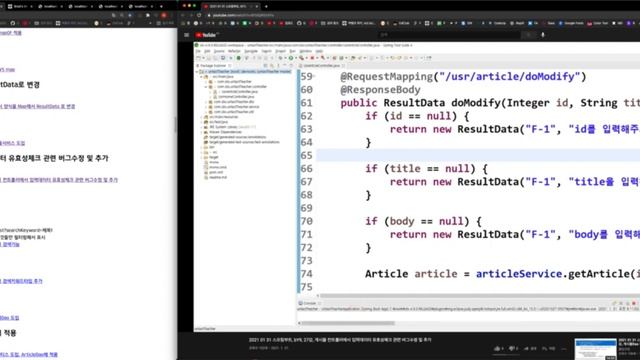The height and width of the screenshot is (360, 640).
Task: Click the New file toolbar icon in the IDE
Action: pyautogui.click(x=199, y=58)
